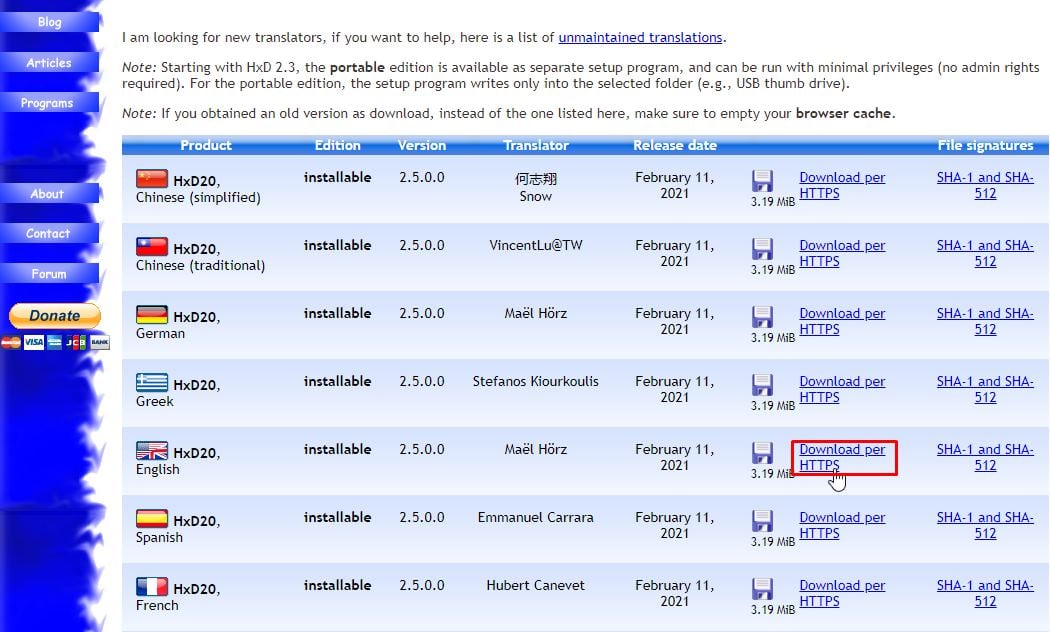Click the Release date column header
Viewport: 1050px width, 632px height.
tap(675, 145)
